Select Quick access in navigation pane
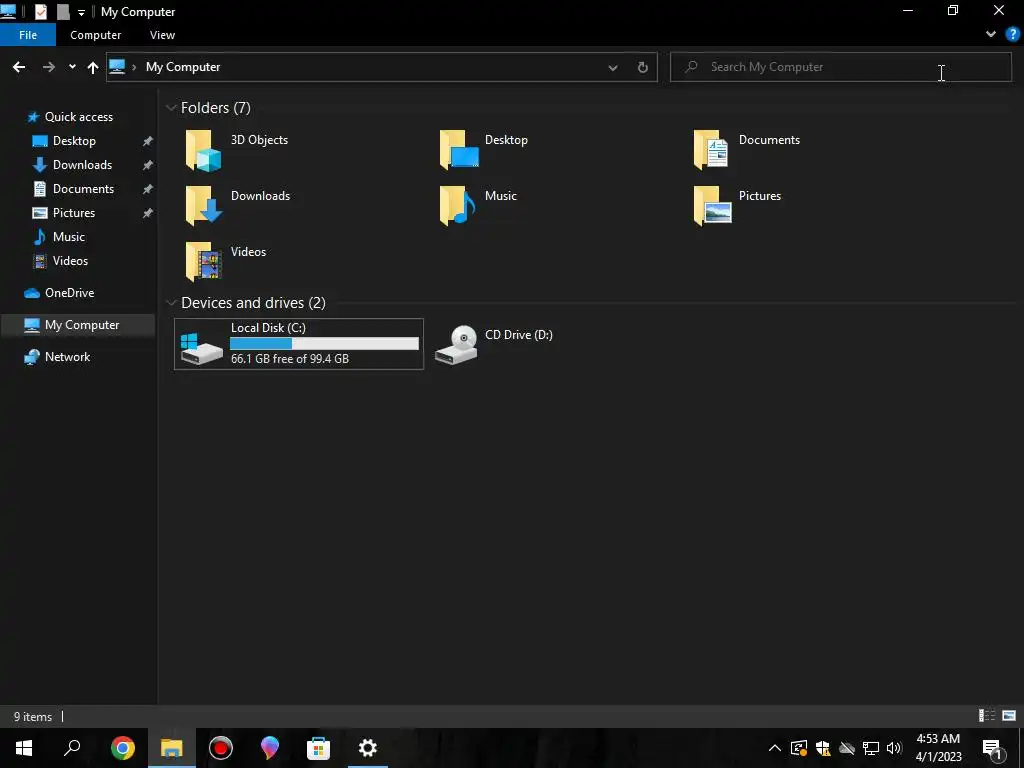1024x768 pixels. point(78,117)
